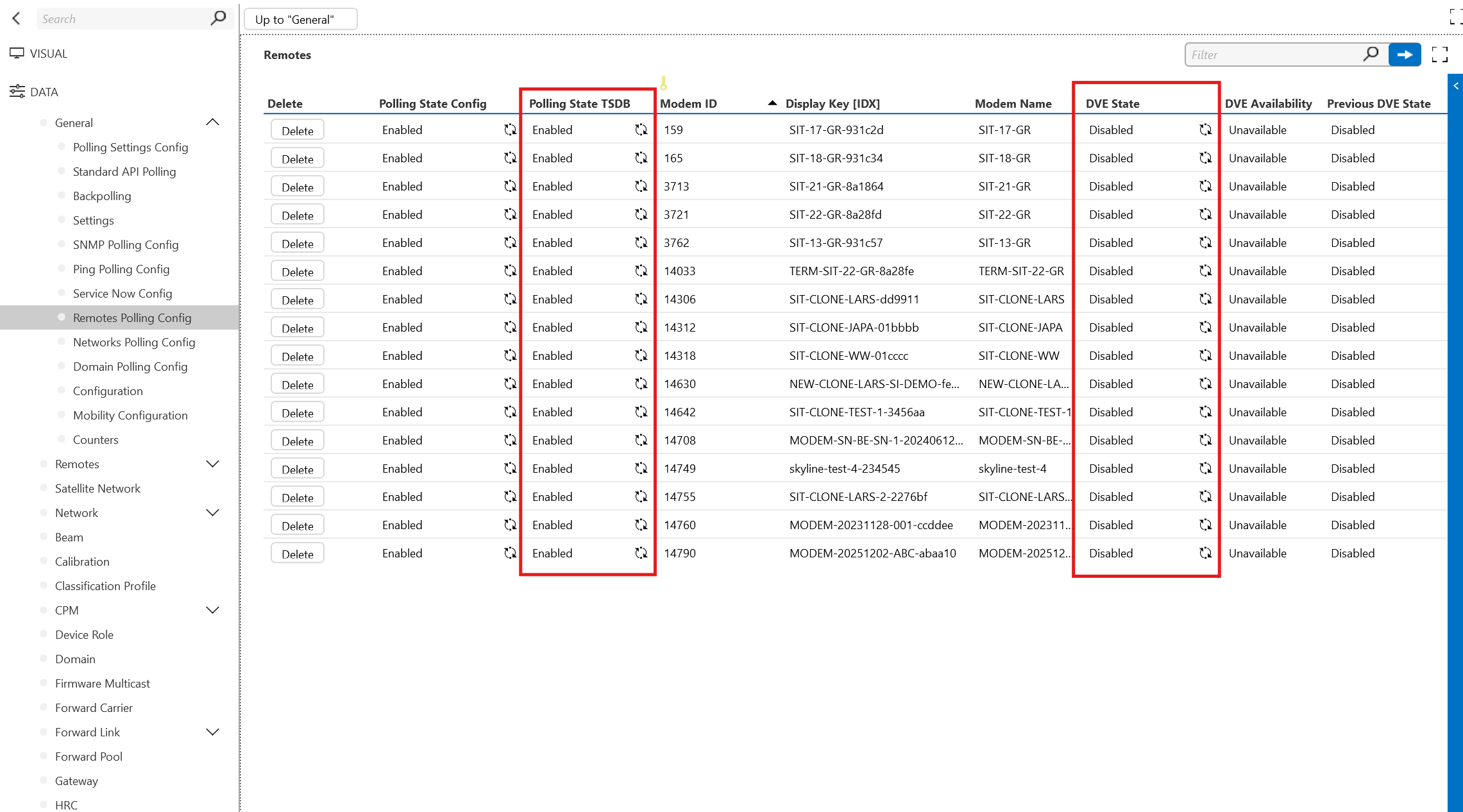Open SNMP Polling Config page
Image resolution: width=1463 pixels, height=812 pixels.
pos(126,244)
